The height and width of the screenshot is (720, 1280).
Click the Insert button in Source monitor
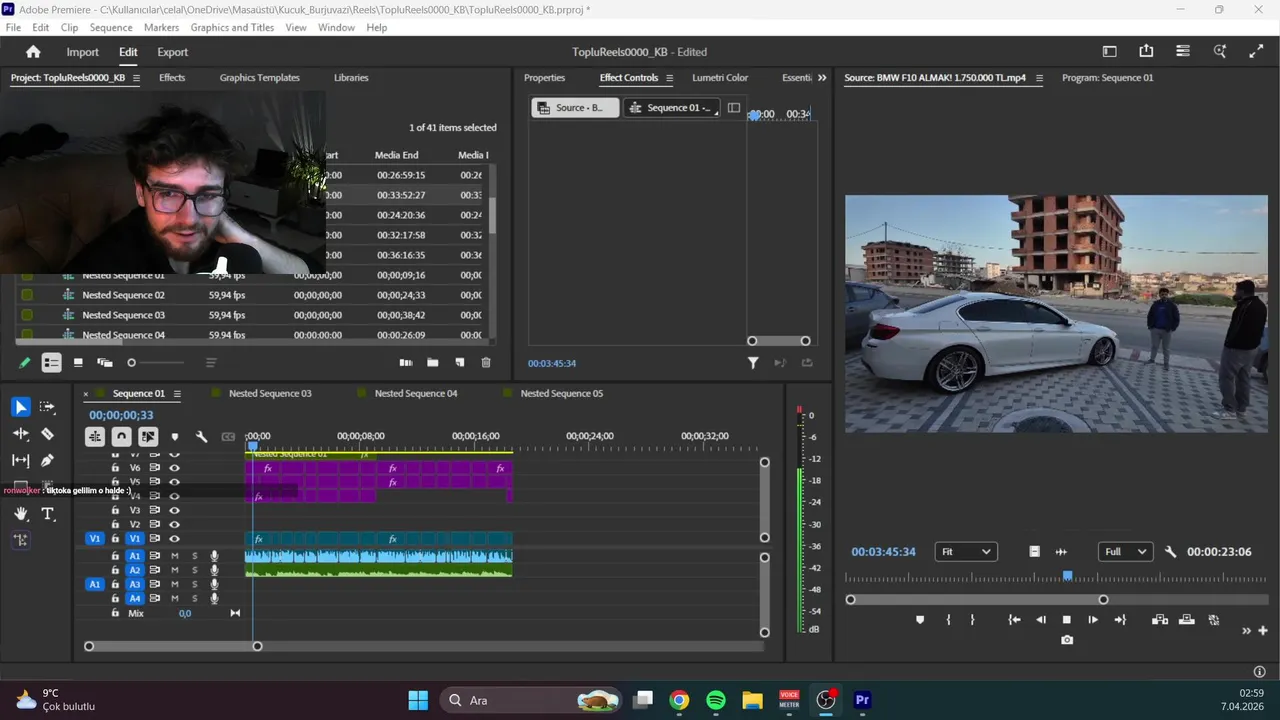[1160, 620]
